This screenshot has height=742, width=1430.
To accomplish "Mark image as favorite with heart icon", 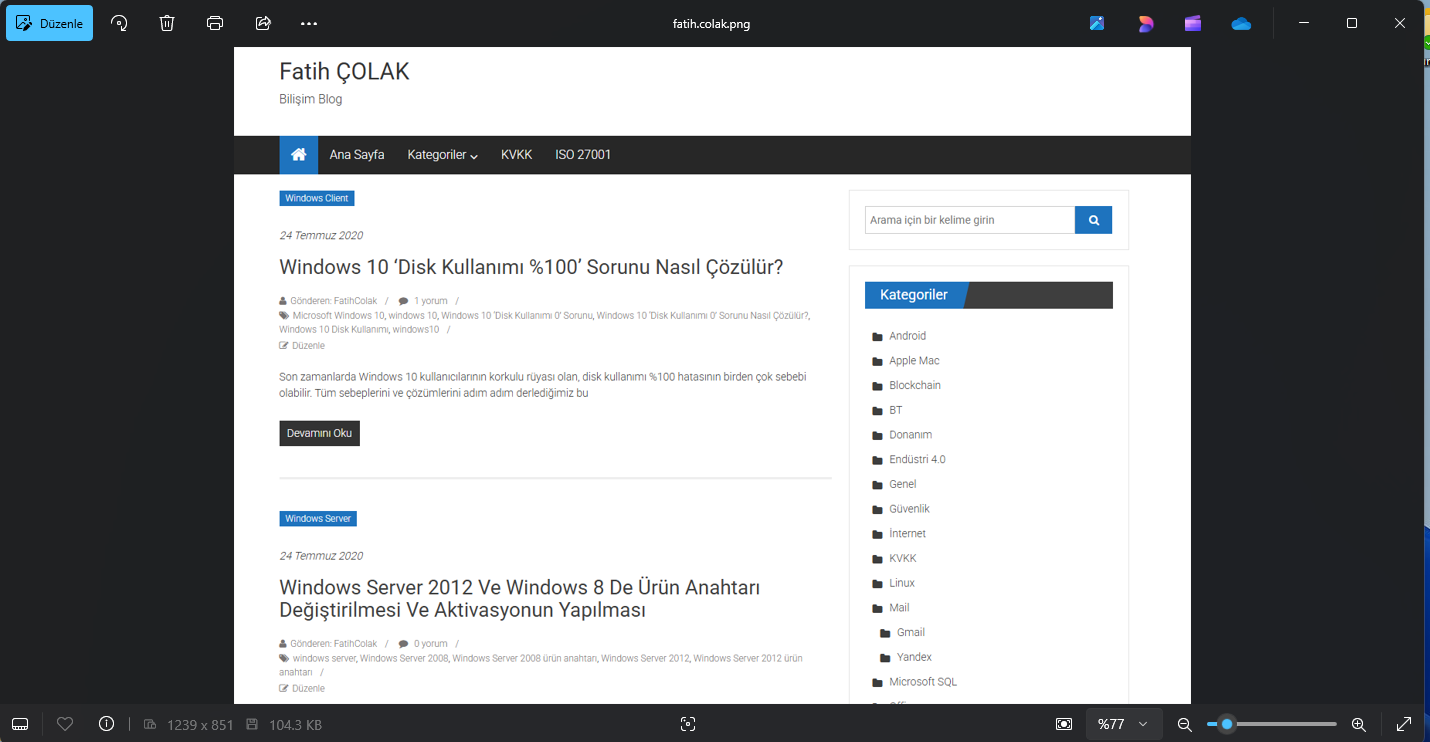I will [65, 724].
